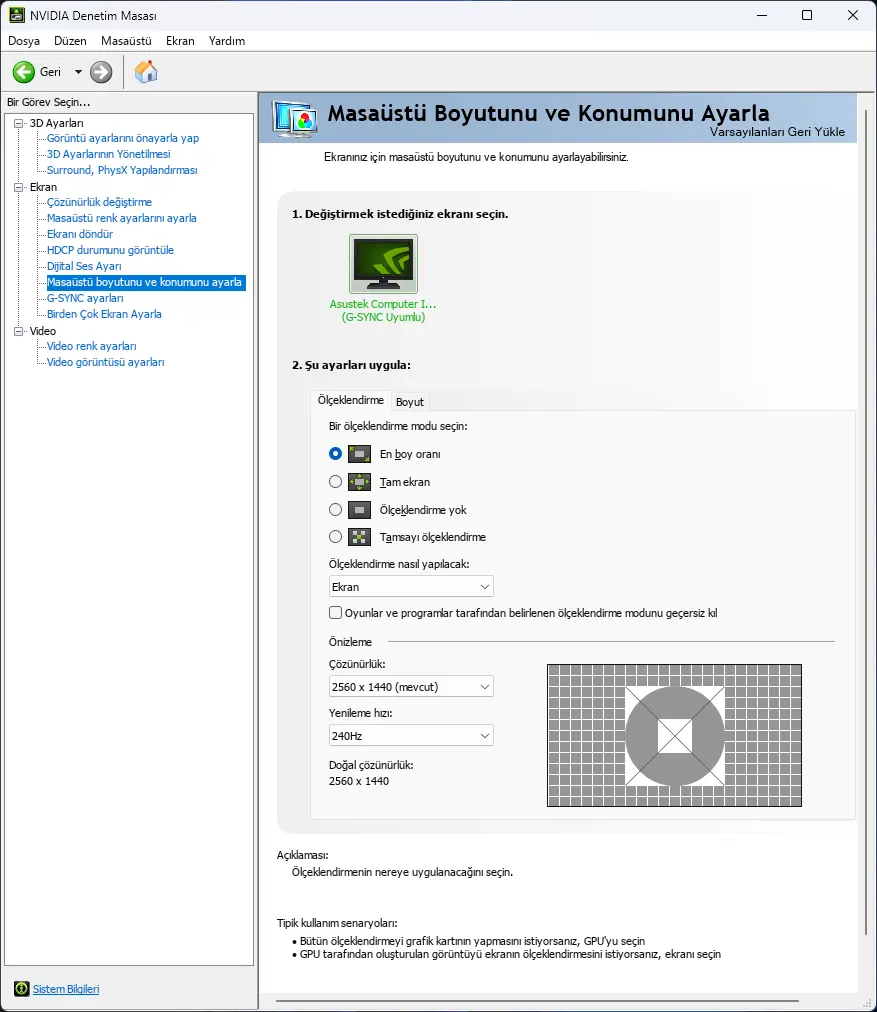The width and height of the screenshot is (877, 1012).
Task: Open the Masaüstü menu
Action: click(126, 41)
